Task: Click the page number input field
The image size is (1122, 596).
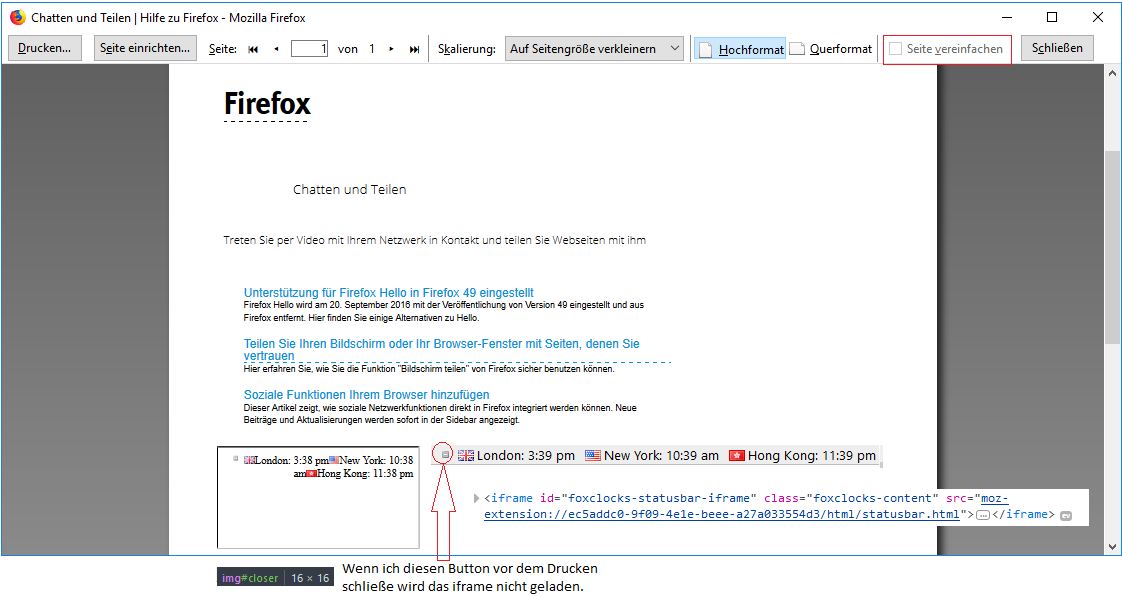Action: (x=309, y=49)
